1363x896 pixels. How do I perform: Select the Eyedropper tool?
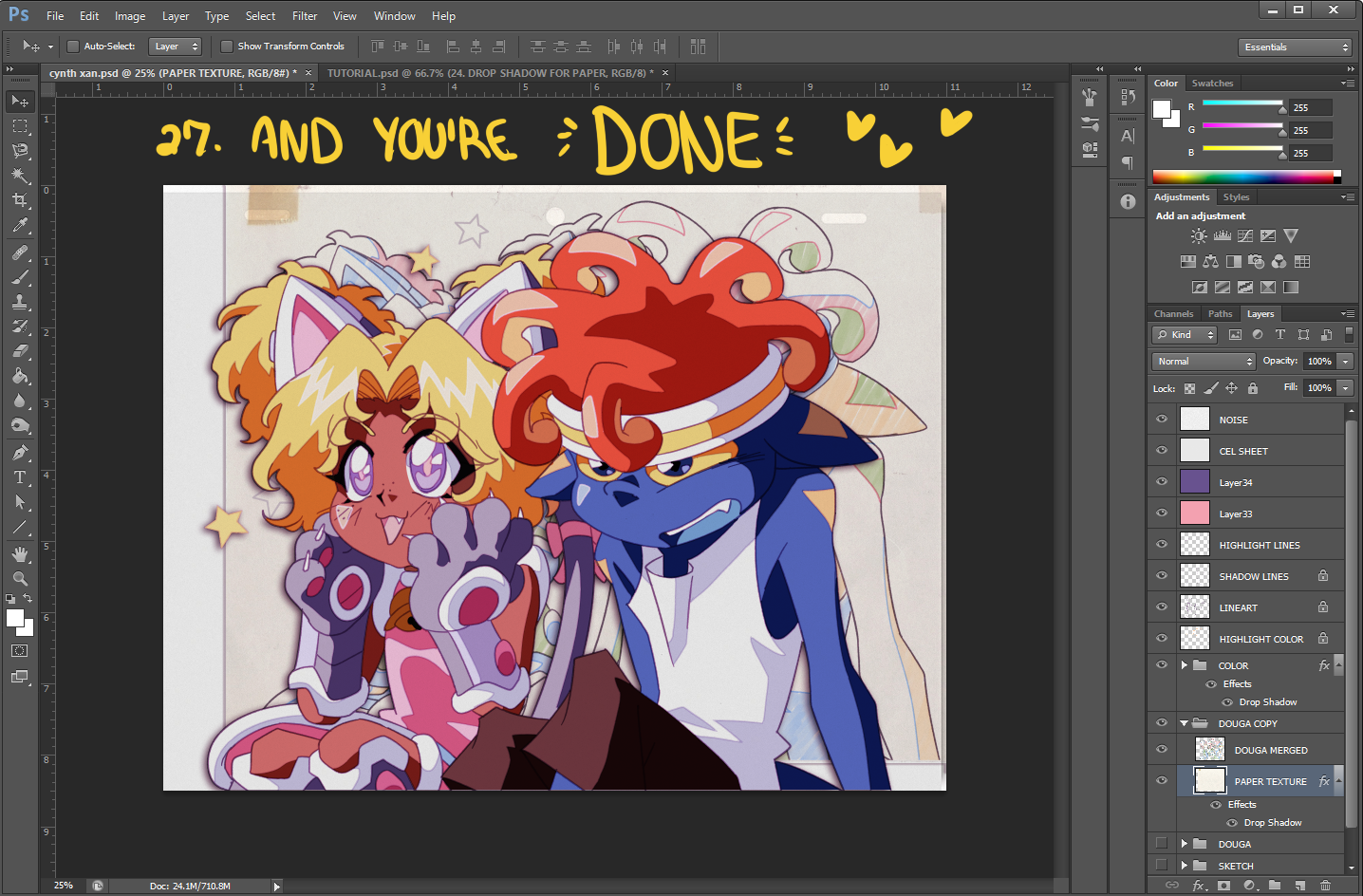tap(20, 226)
